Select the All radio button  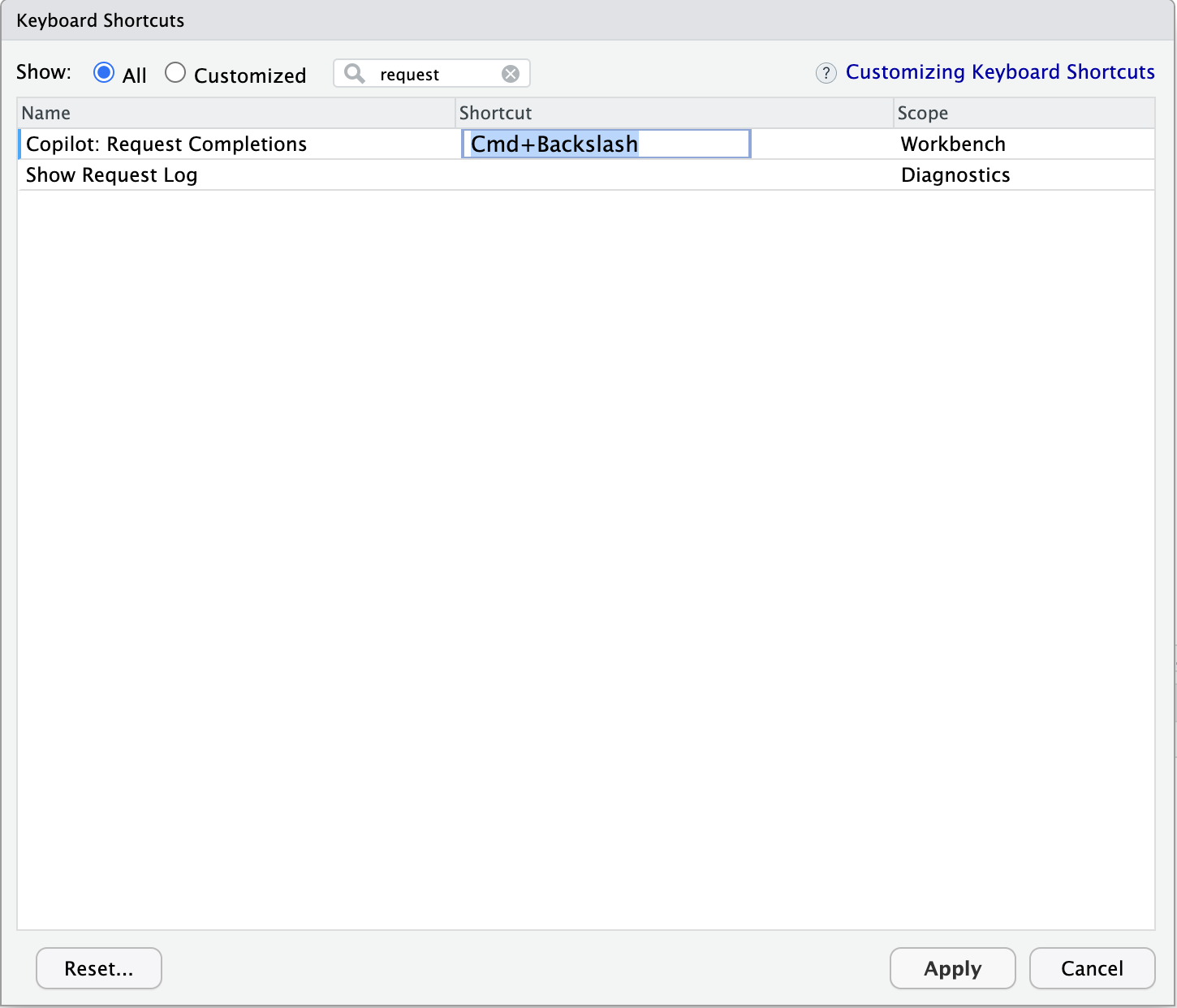coord(104,73)
